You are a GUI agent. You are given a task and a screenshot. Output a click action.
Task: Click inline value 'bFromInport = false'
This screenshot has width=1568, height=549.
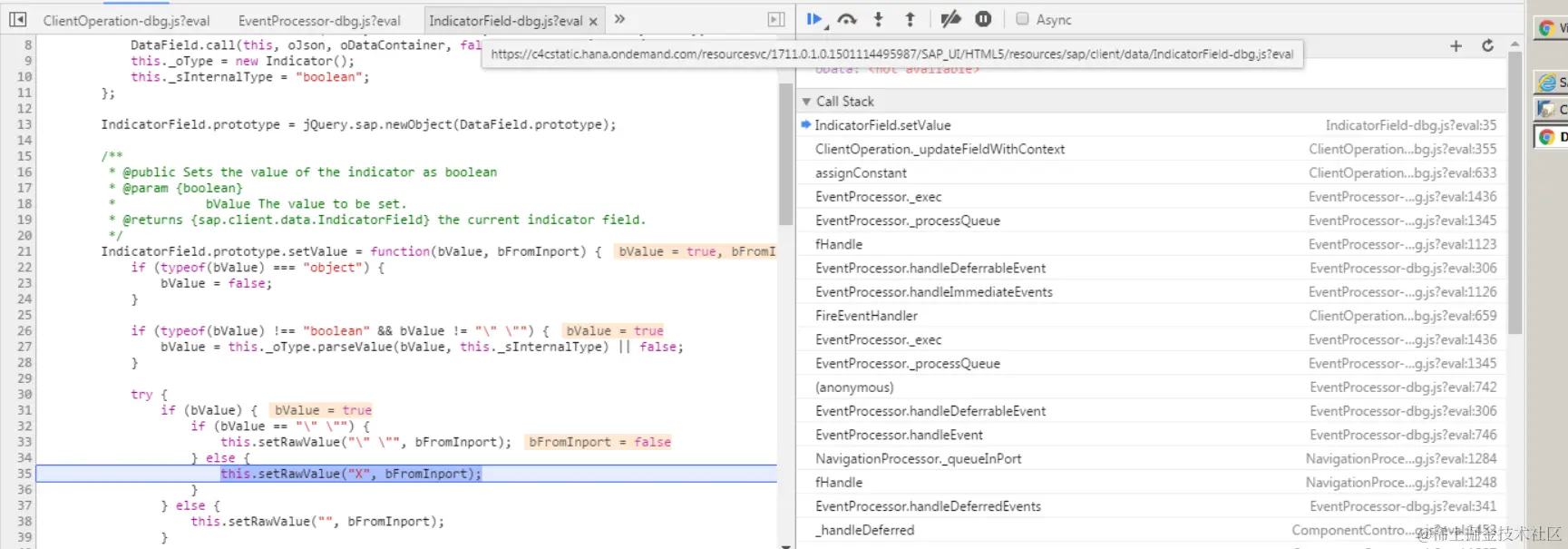(x=599, y=442)
